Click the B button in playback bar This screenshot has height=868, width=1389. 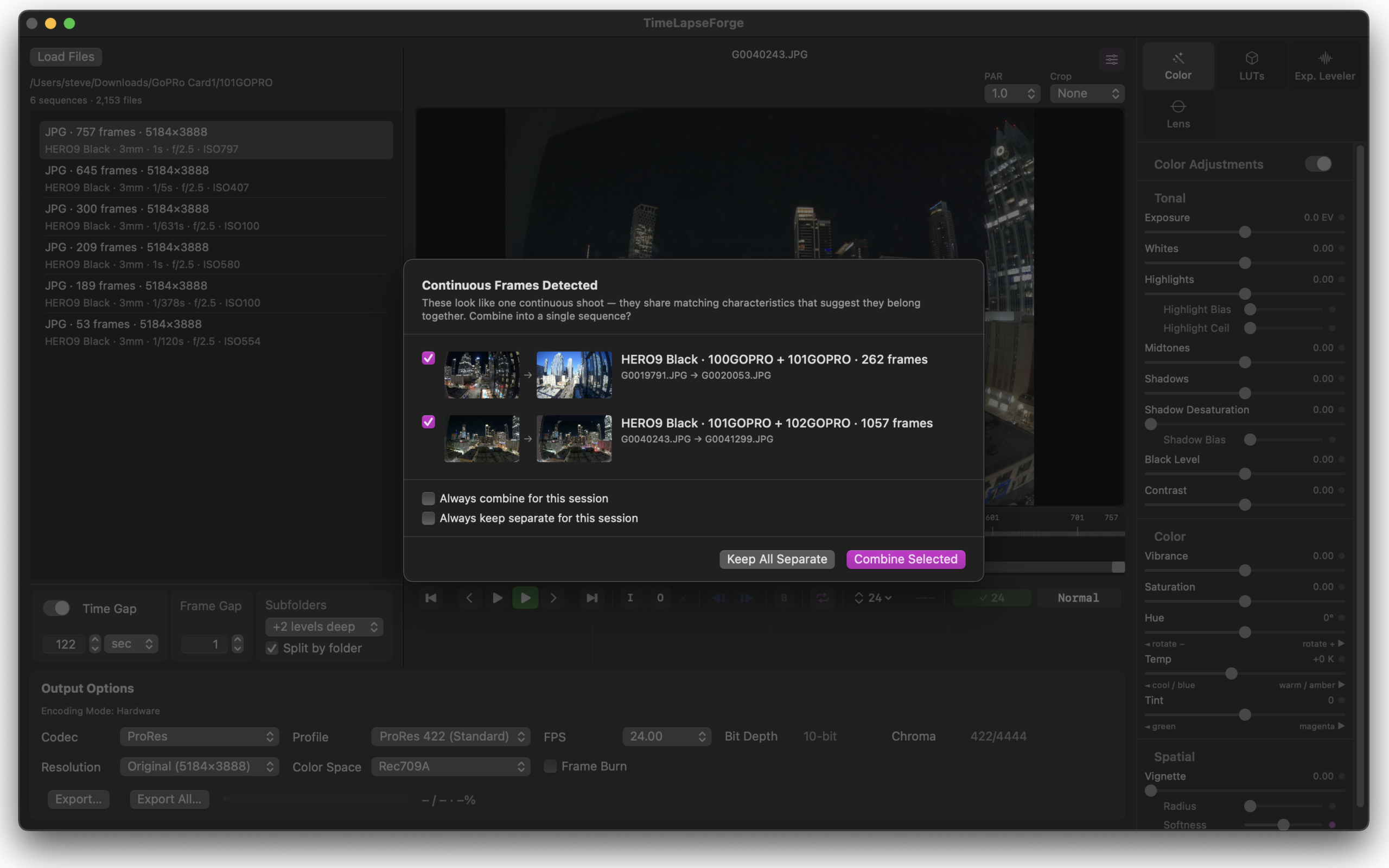pos(784,598)
